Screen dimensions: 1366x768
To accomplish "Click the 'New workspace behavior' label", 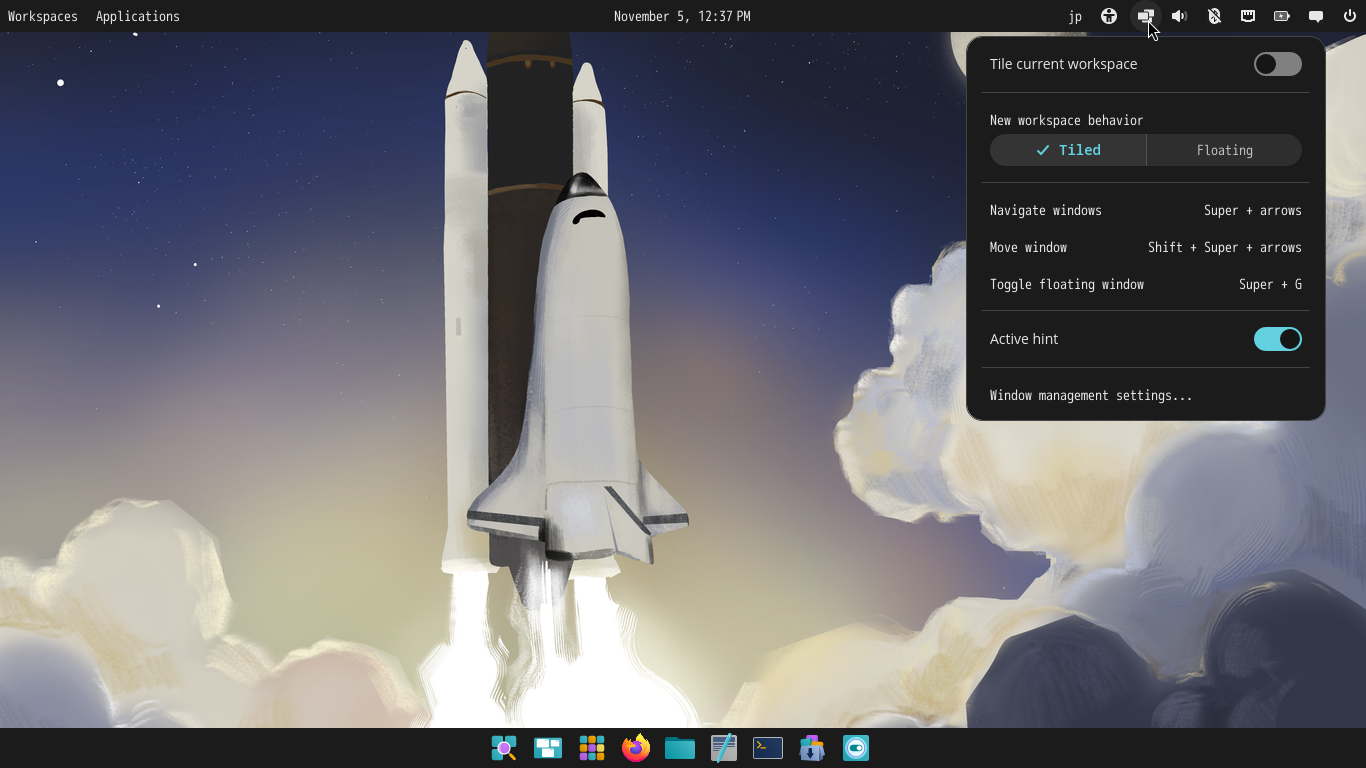I will [x=1066, y=120].
